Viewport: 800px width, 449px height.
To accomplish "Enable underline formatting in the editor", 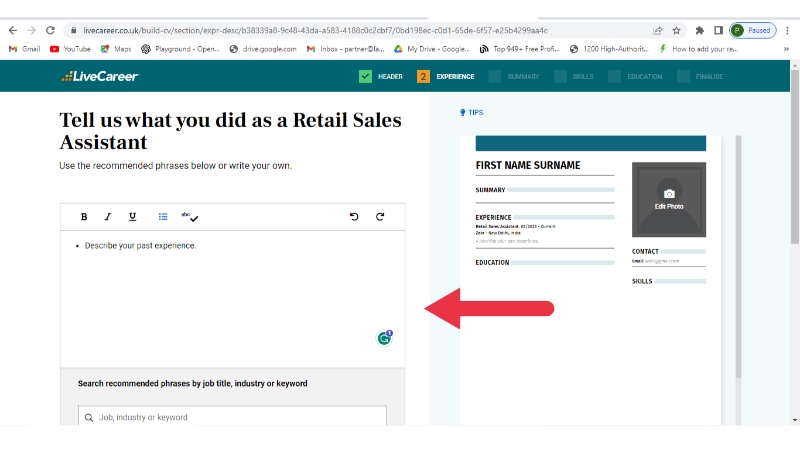I will point(132,217).
